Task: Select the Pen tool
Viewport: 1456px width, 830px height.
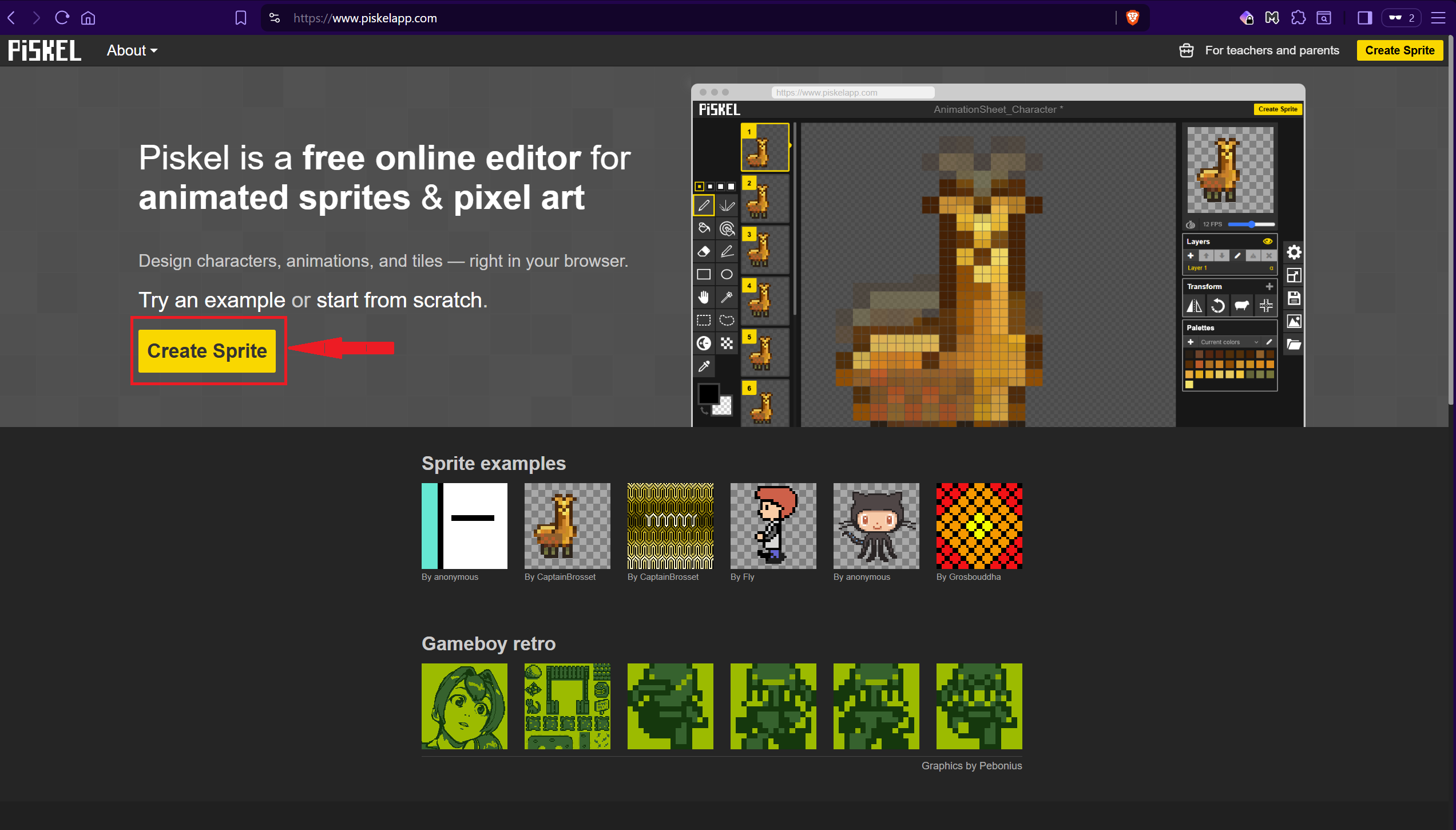Action: [704, 206]
